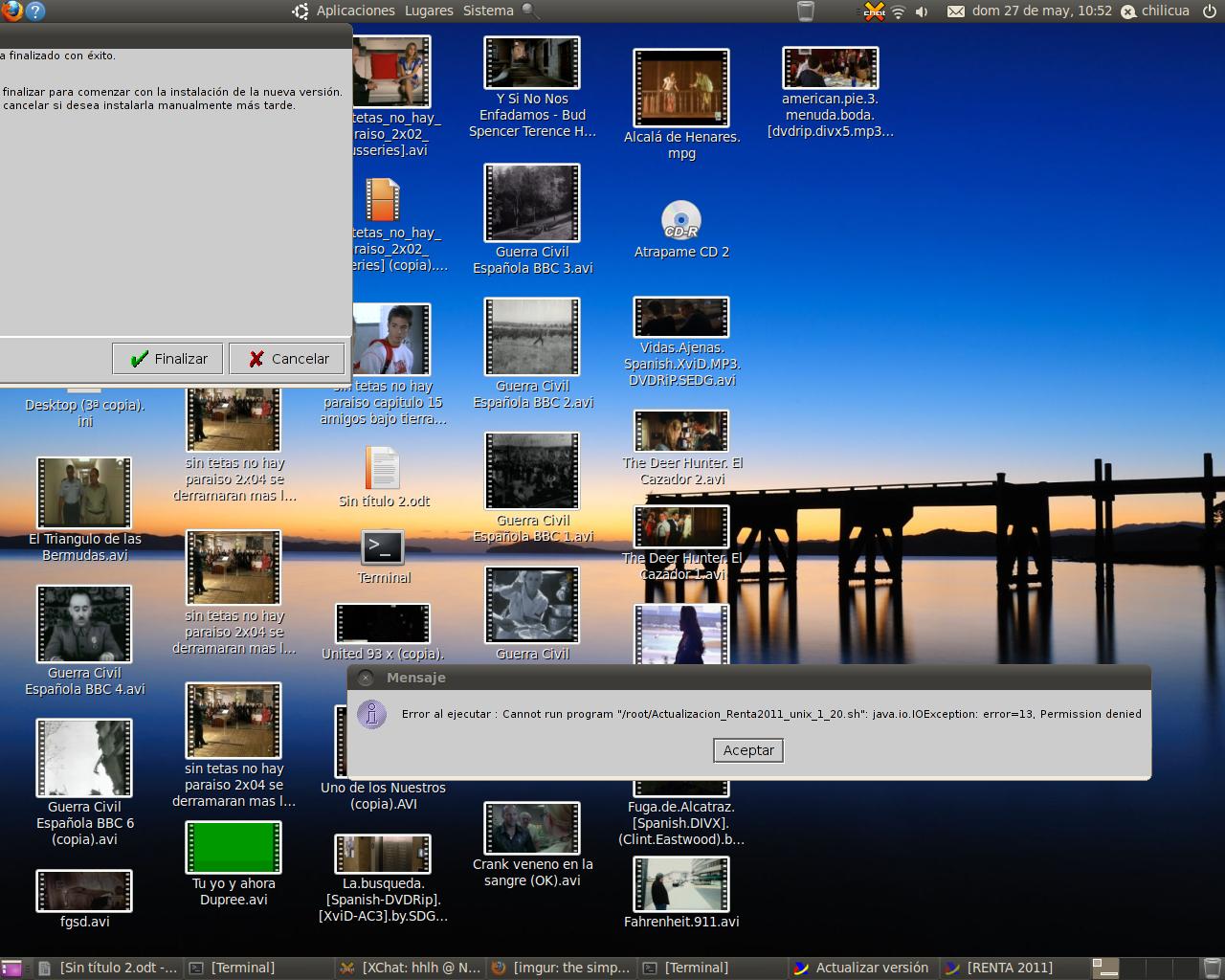Click the info icon in Mensaje dialog

pyautogui.click(x=372, y=714)
